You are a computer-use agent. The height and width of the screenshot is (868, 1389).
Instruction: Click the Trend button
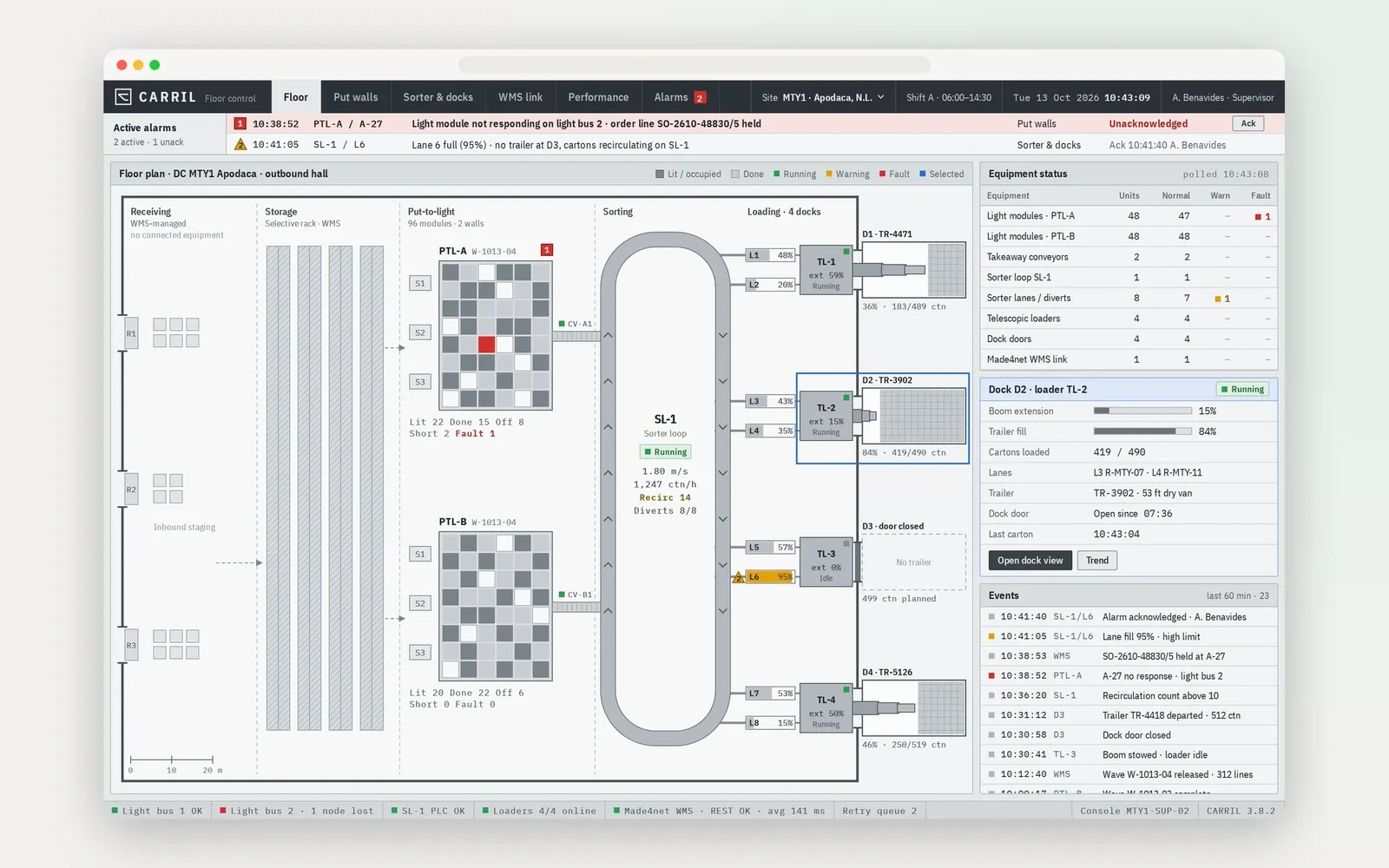click(1097, 561)
